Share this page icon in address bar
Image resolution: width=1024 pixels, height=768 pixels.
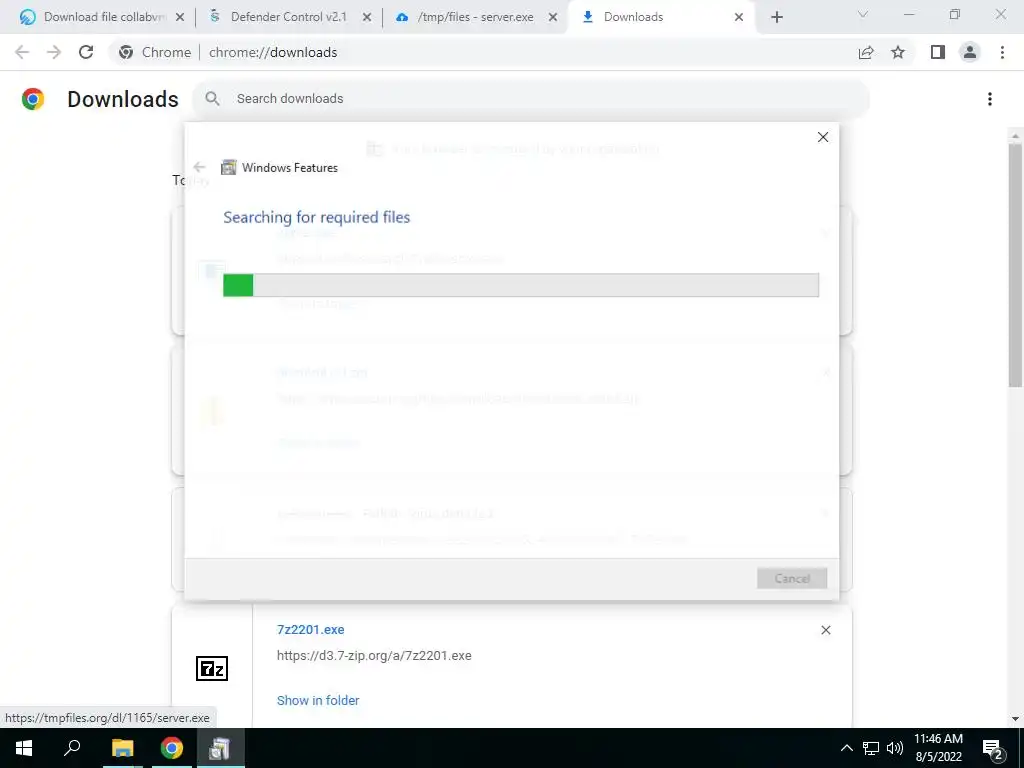click(866, 52)
